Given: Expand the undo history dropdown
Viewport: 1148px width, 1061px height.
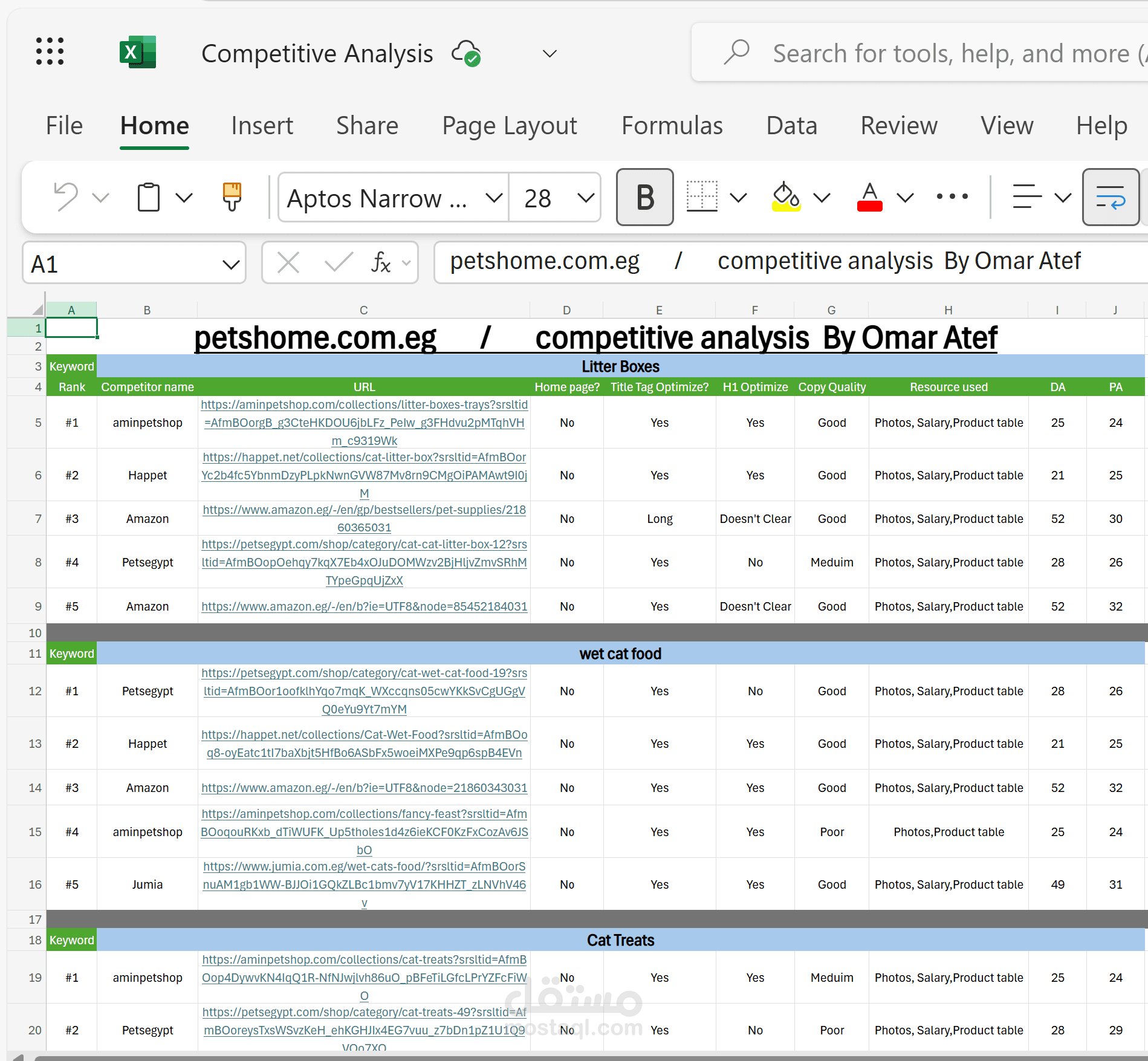Looking at the screenshot, I should 100,198.
